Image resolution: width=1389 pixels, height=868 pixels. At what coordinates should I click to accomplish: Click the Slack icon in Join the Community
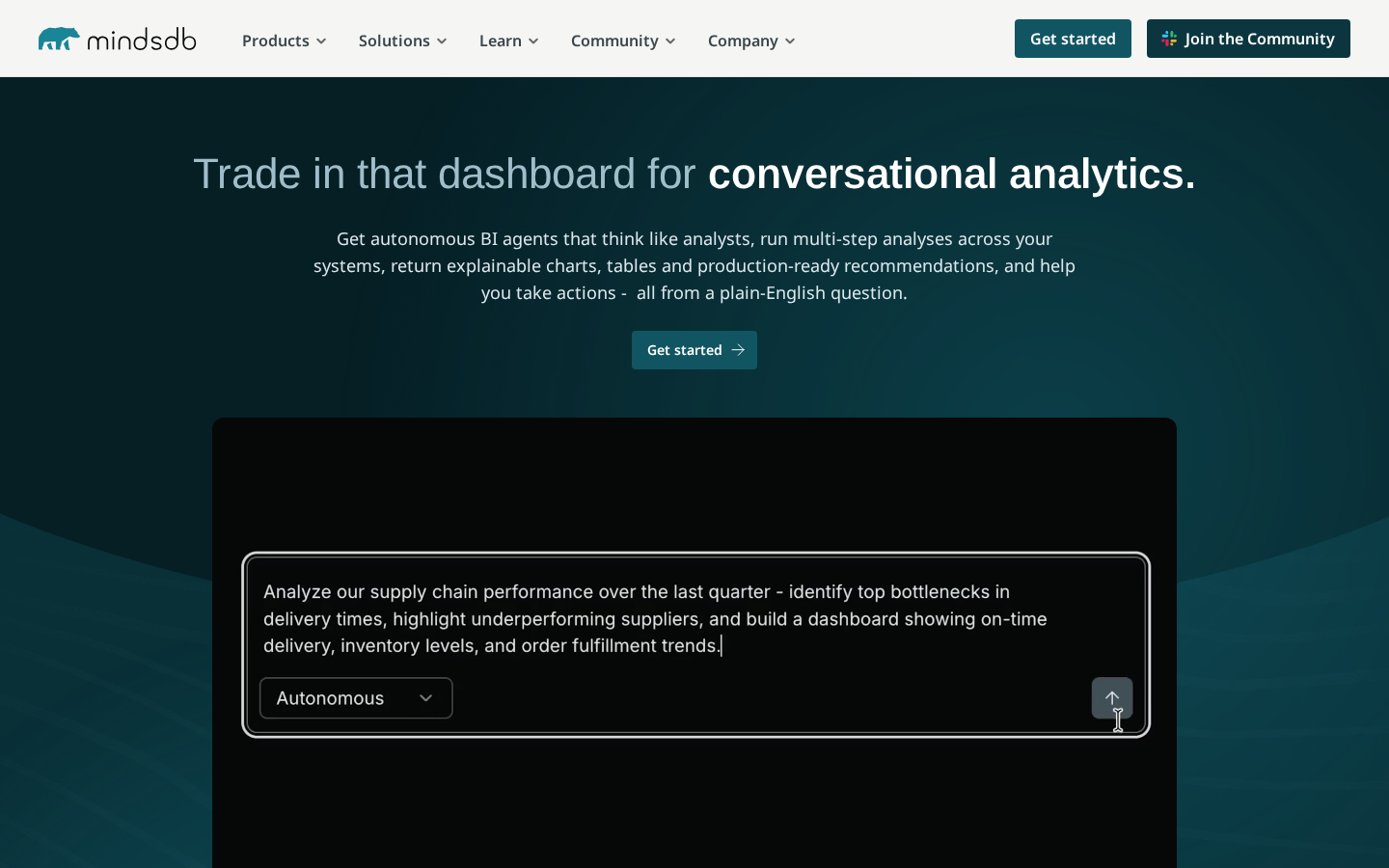tap(1169, 39)
